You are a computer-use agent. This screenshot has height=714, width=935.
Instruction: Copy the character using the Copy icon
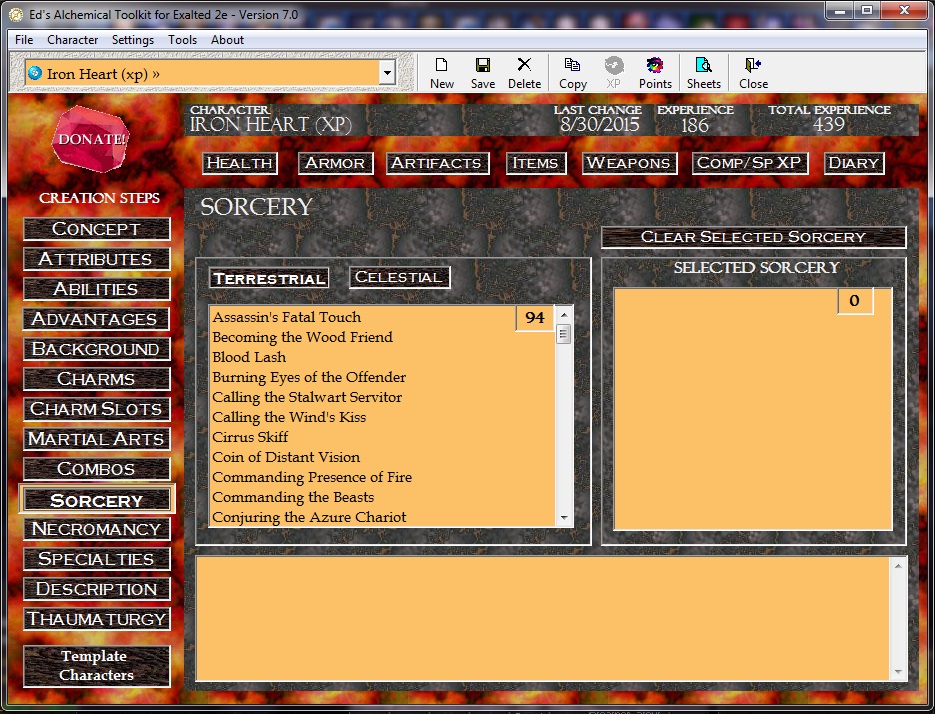[572, 73]
